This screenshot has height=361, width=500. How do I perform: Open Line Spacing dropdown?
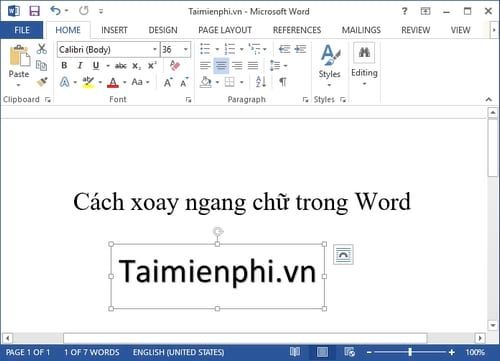point(286,66)
